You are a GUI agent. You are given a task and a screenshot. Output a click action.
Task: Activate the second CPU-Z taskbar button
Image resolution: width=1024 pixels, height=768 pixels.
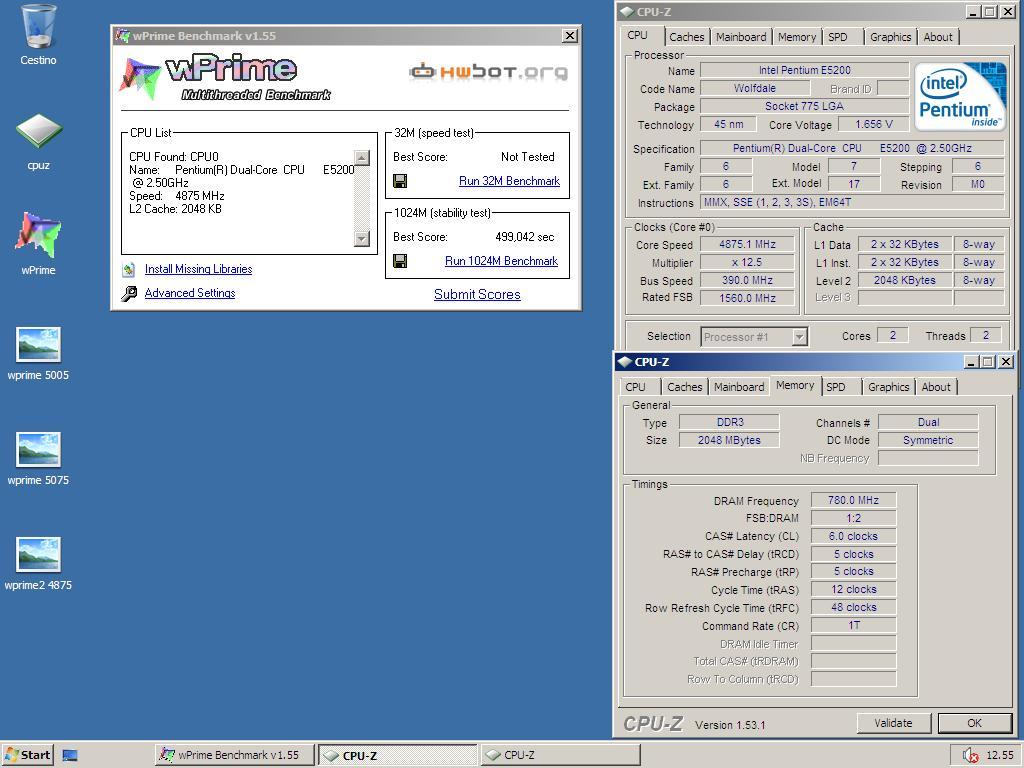click(x=560, y=755)
